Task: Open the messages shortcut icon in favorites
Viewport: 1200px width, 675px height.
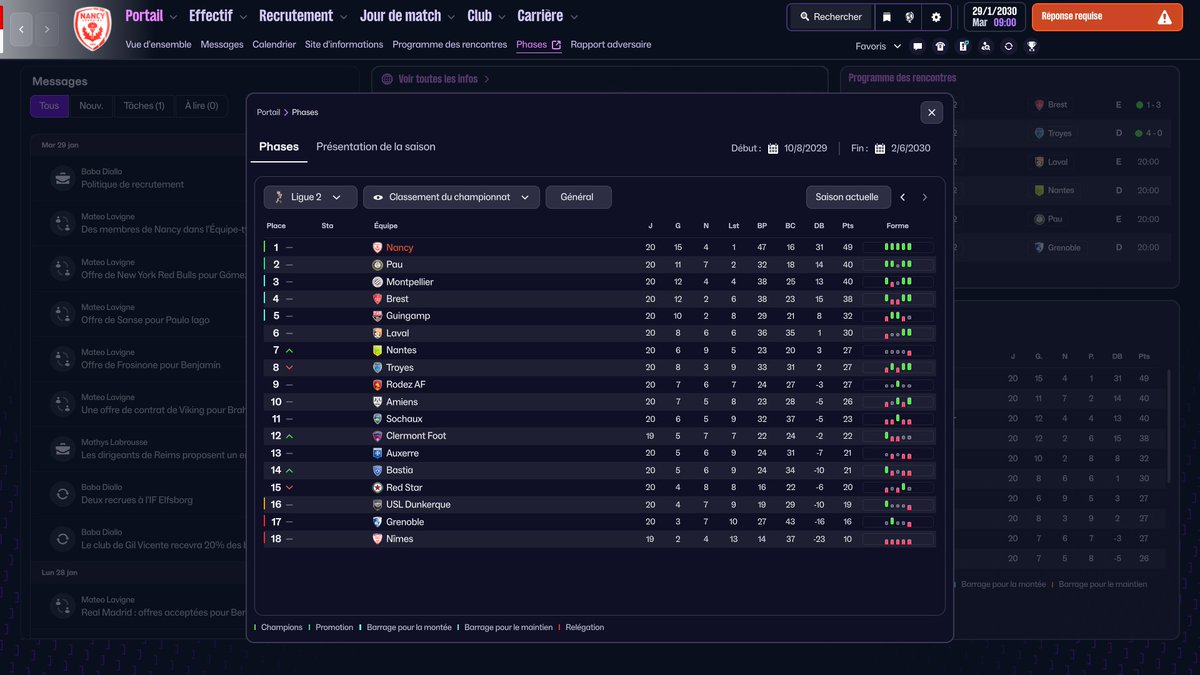Action: [916, 46]
